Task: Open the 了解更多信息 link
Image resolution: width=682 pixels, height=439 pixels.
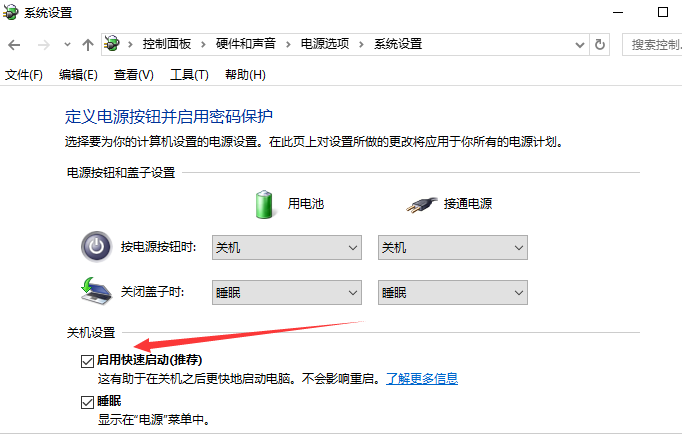Action: click(422, 379)
